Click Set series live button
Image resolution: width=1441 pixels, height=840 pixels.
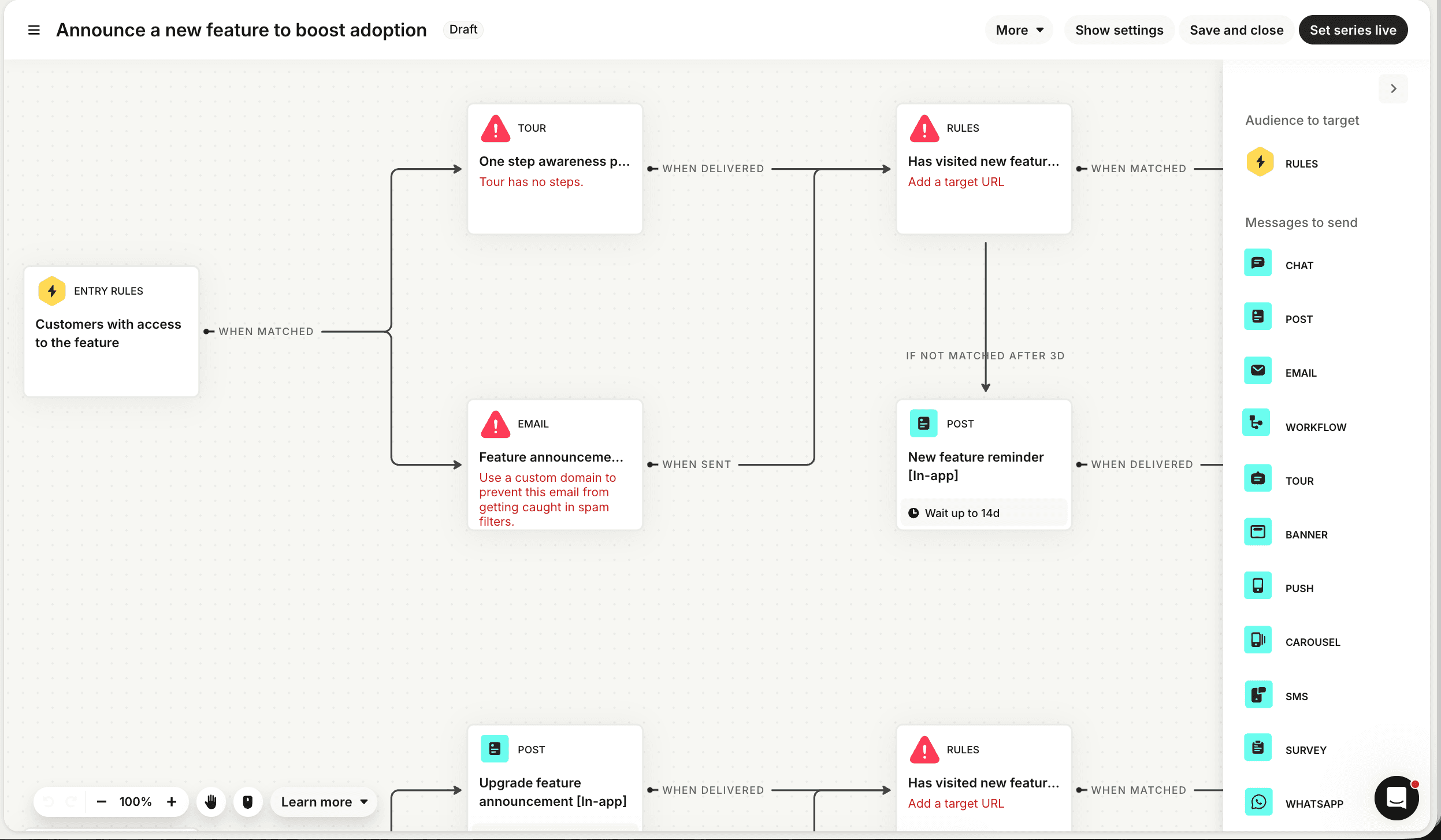(1353, 30)
